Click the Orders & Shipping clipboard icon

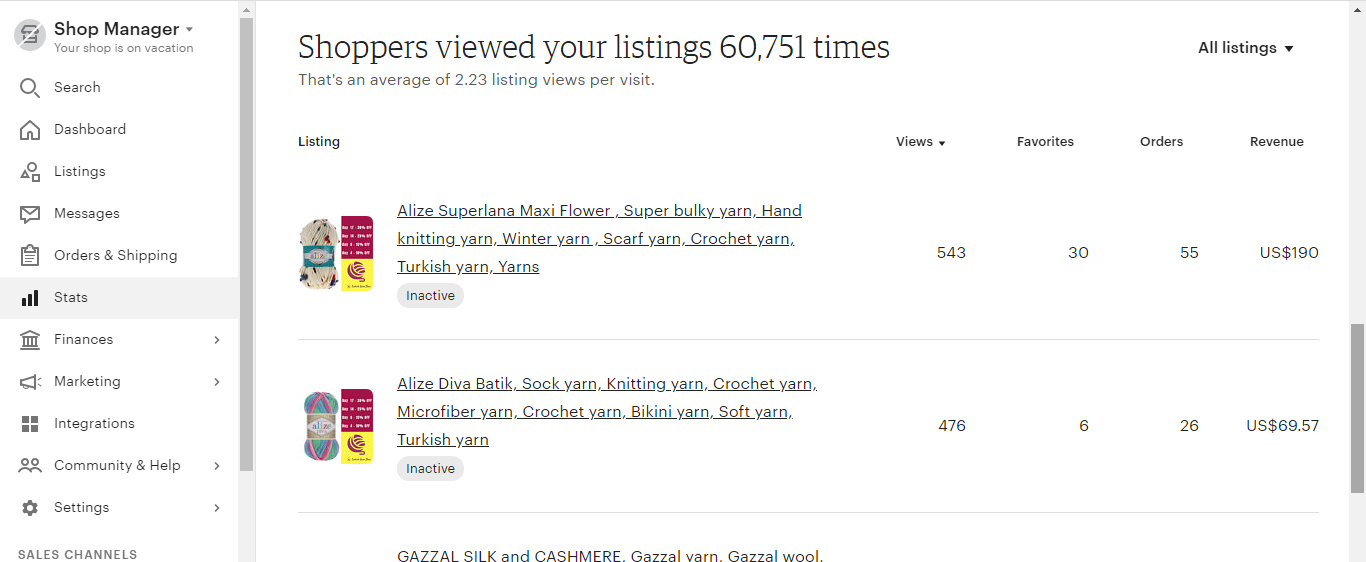point(30,256)
